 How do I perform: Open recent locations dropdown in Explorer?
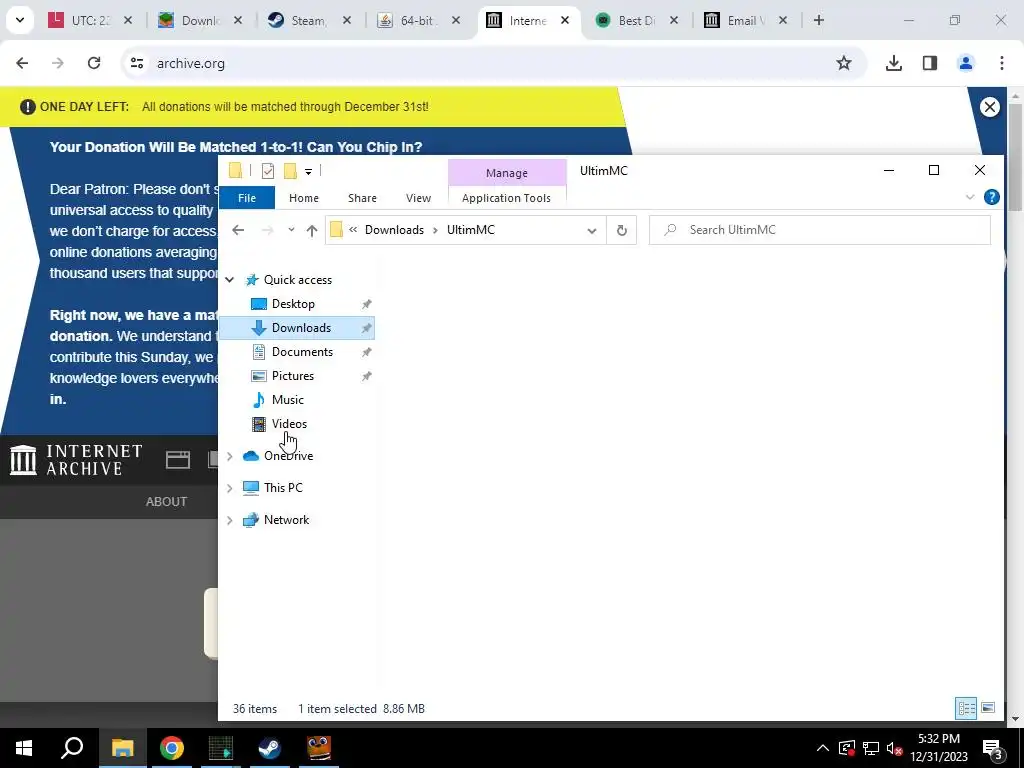tap(291, 230)
